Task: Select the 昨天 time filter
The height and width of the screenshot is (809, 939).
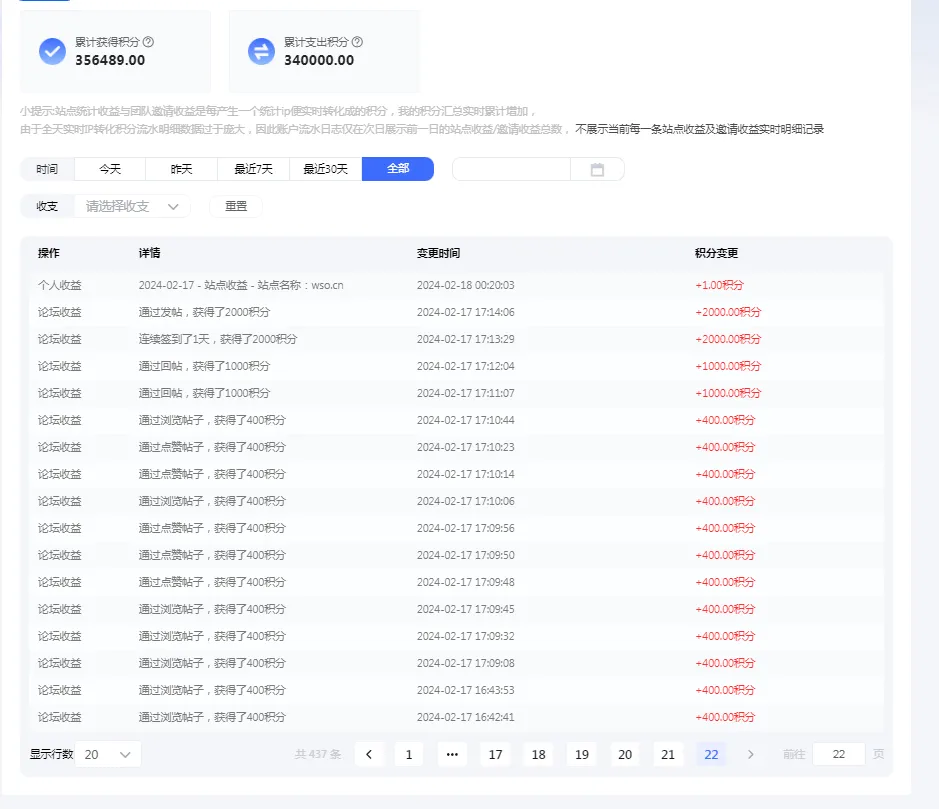Action: [x=181, y=169]
